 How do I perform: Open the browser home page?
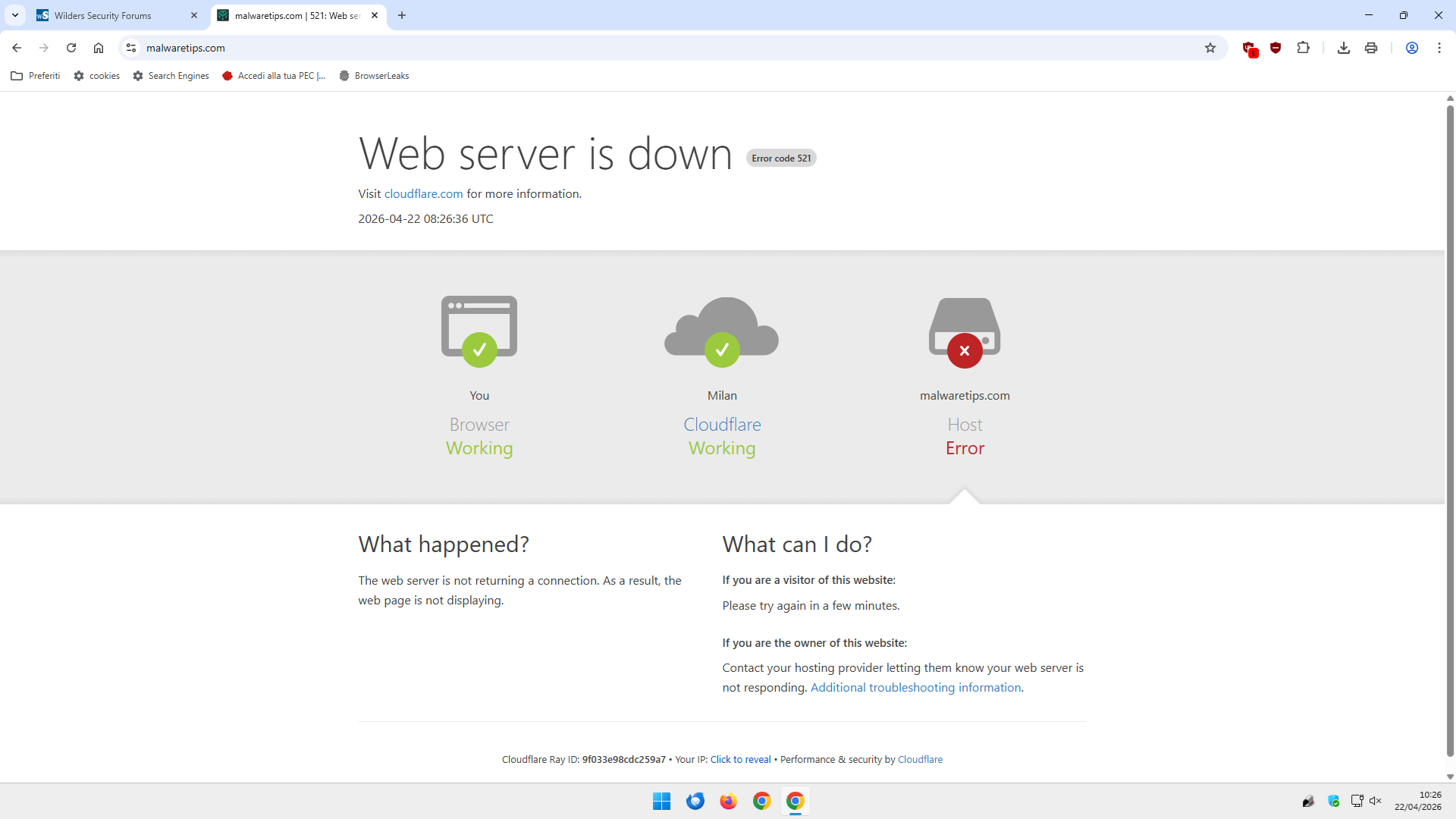tap(99, 48)
